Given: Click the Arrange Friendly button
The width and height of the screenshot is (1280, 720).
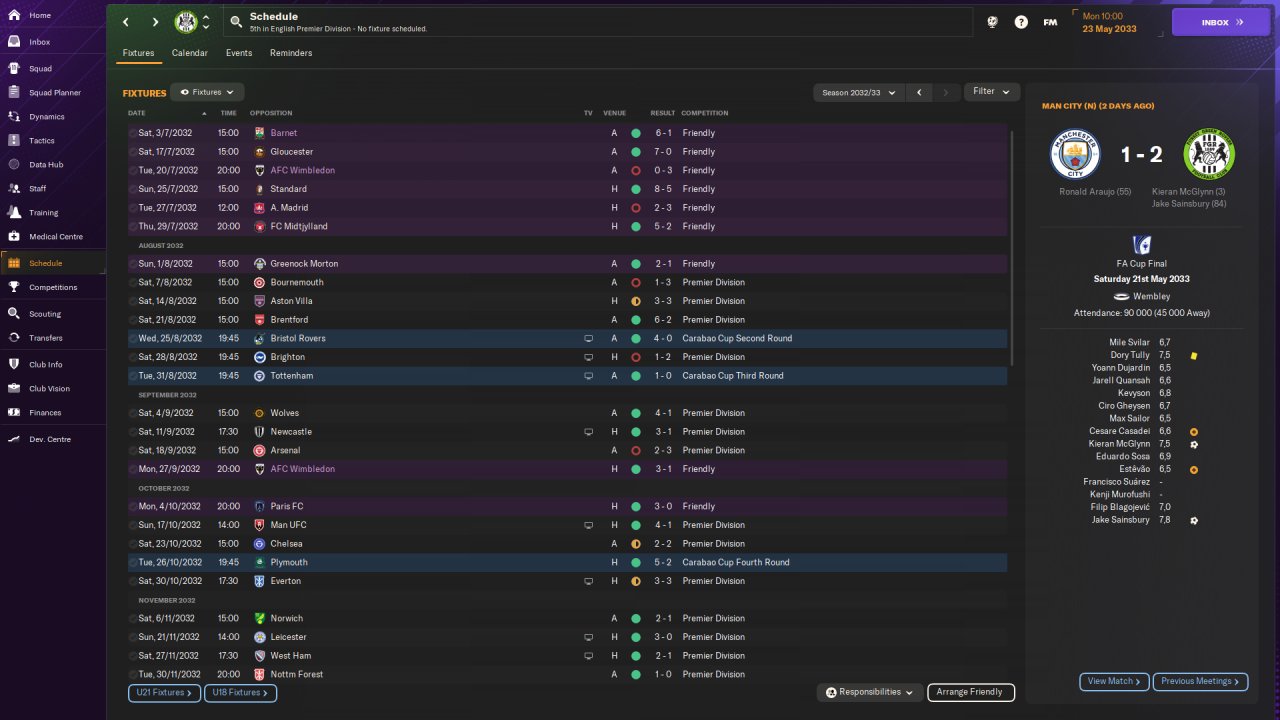Looking at the screenshot, I should tap(971, 692).
